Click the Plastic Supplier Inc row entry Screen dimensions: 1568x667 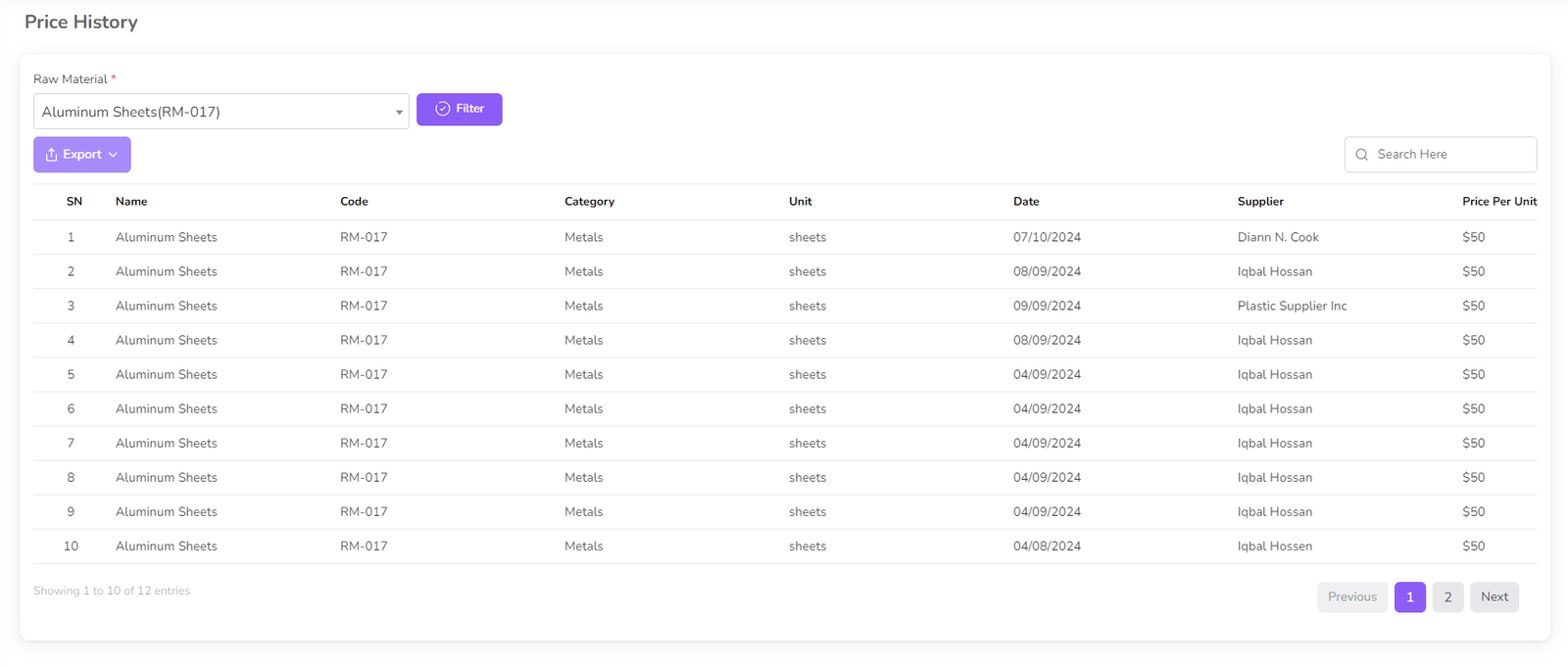(1292, 306)
